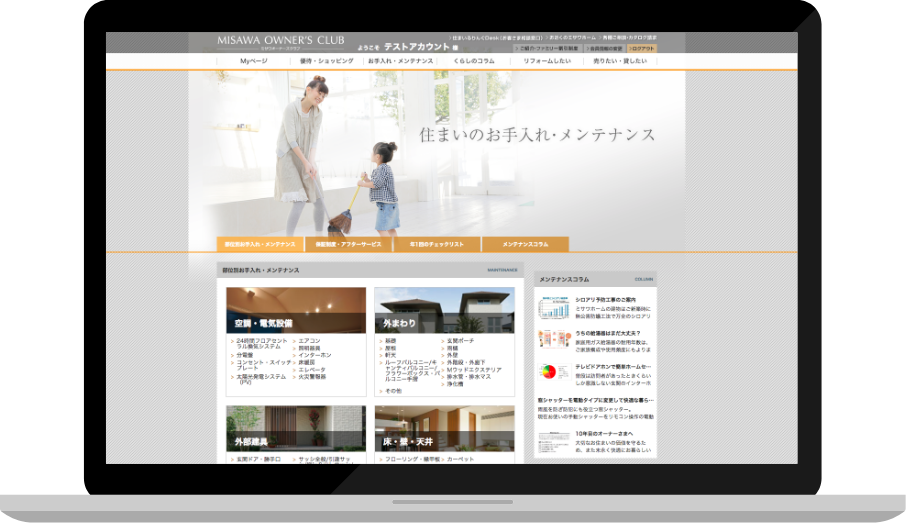Open the おちくのミサワホーム header link
This screenshot has width=906, height=523.
click(x=571, y=38)
